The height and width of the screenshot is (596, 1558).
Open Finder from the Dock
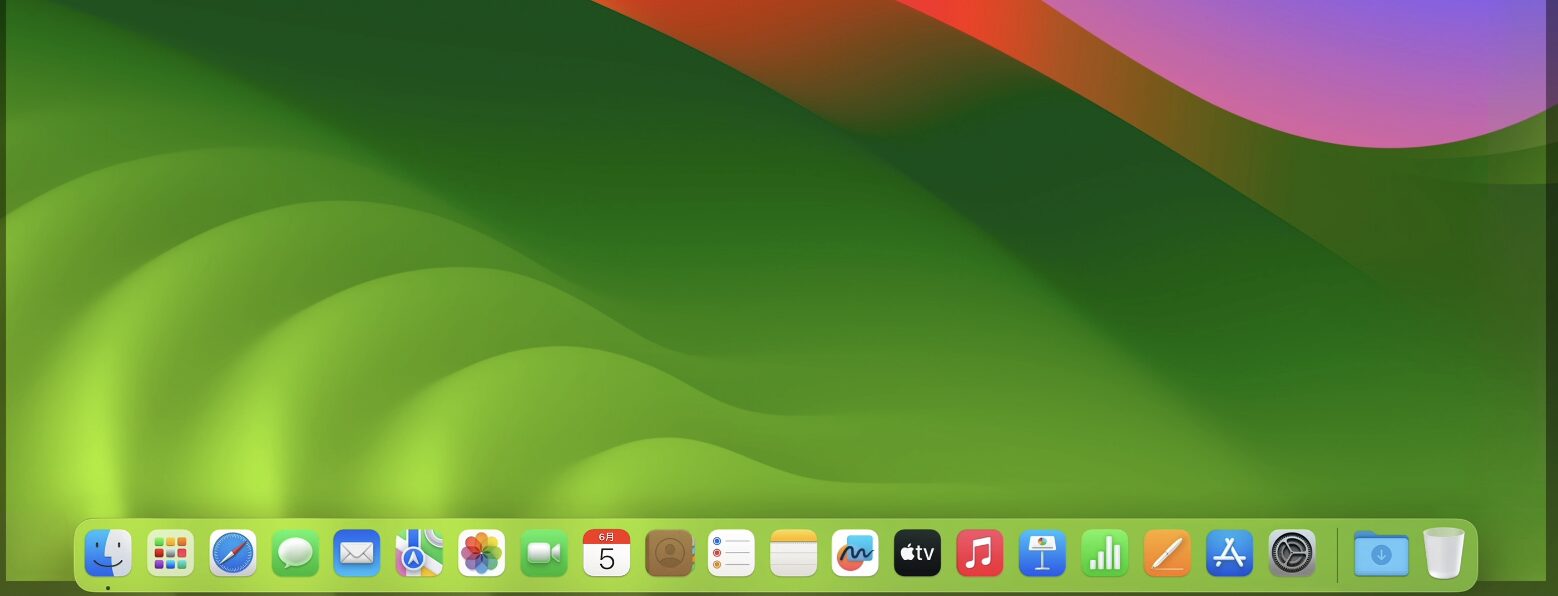tap(108, 553)
